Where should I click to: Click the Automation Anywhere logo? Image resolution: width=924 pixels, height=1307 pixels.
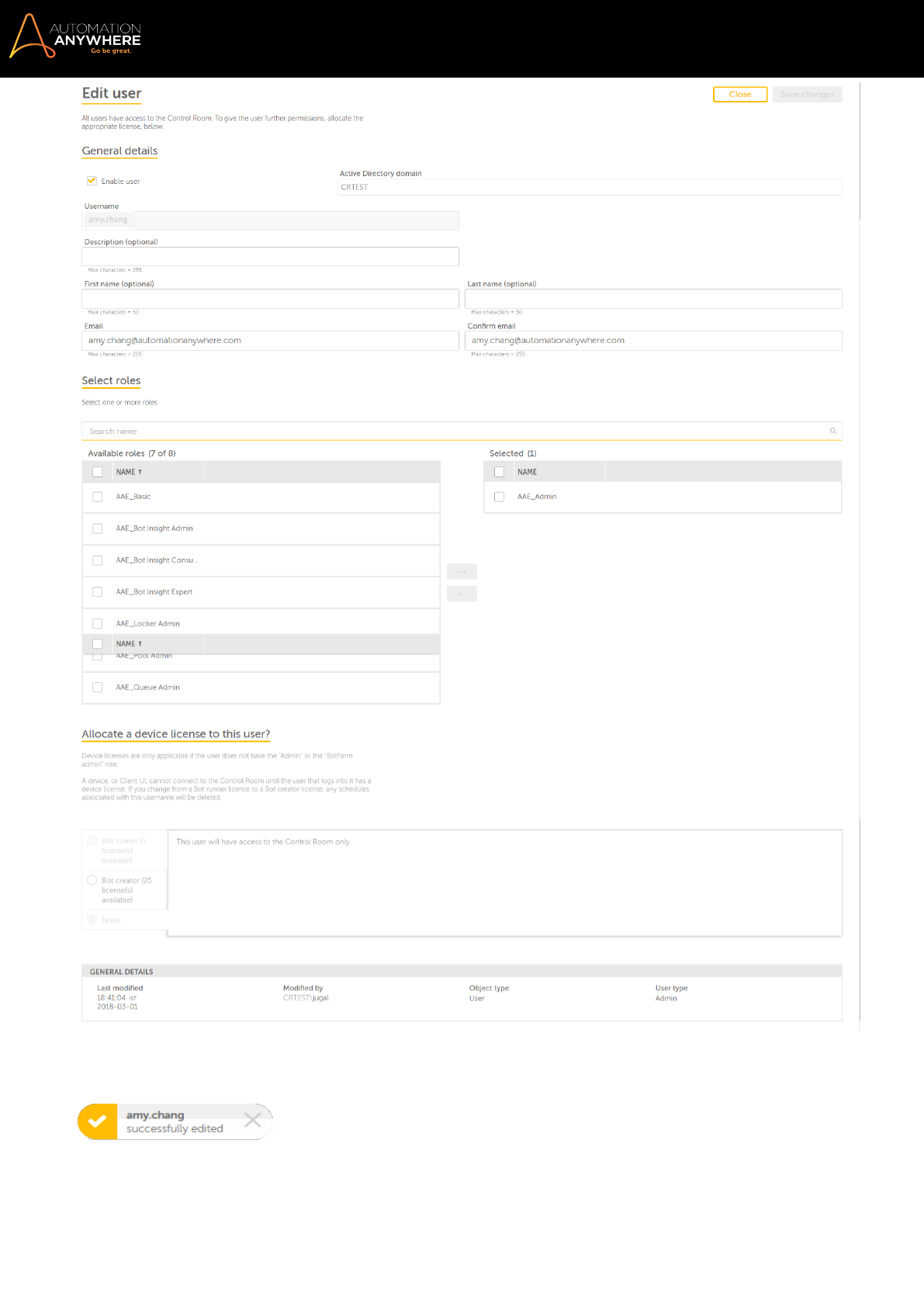(x=75, y=36)
